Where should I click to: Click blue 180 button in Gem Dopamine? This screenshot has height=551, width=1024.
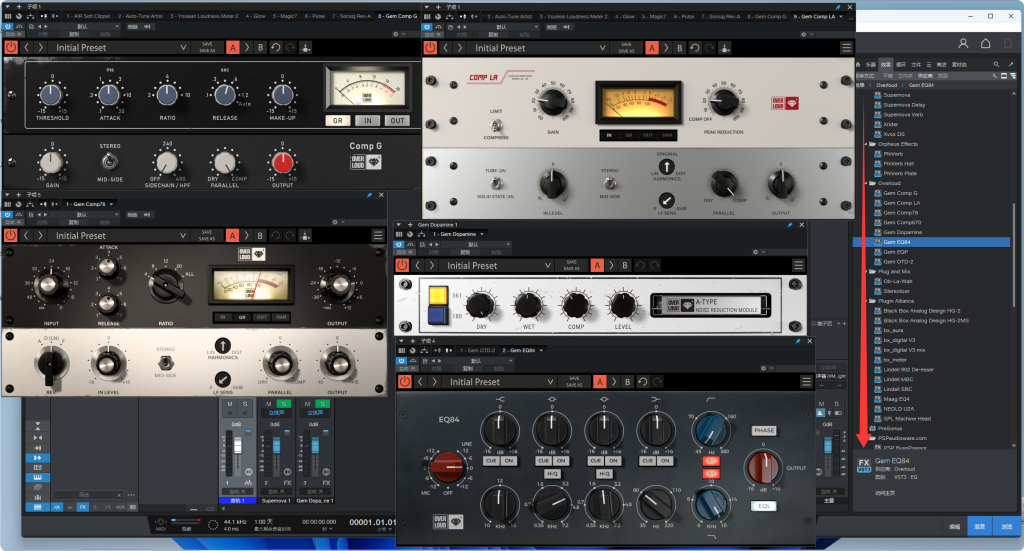click(x=438, y=315)
